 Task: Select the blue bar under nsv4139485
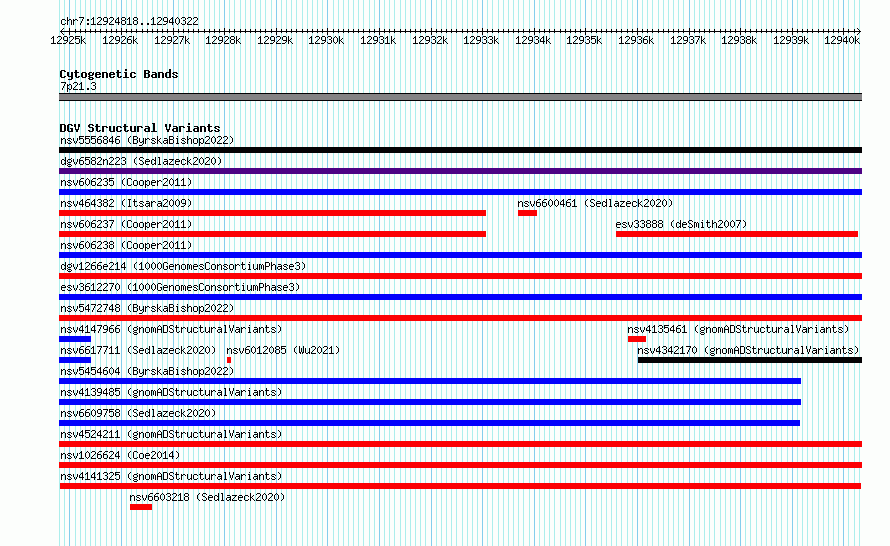point(430,402)
